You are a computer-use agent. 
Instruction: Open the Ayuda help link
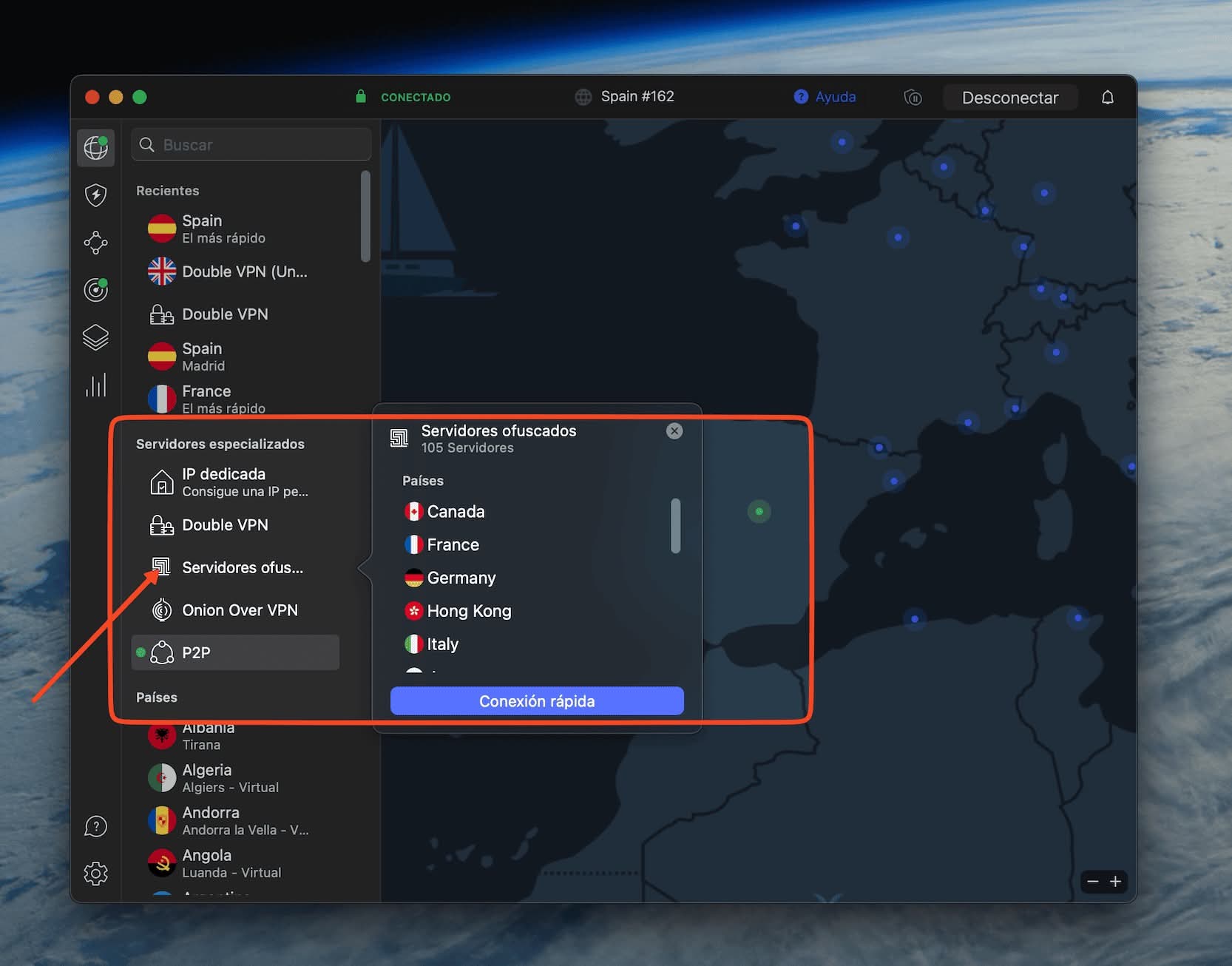[835, 97]
